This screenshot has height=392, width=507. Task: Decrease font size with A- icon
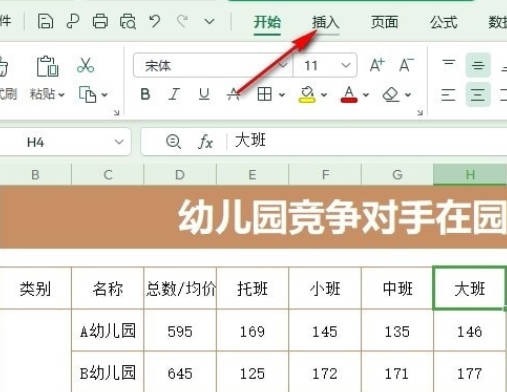[407, 65]
